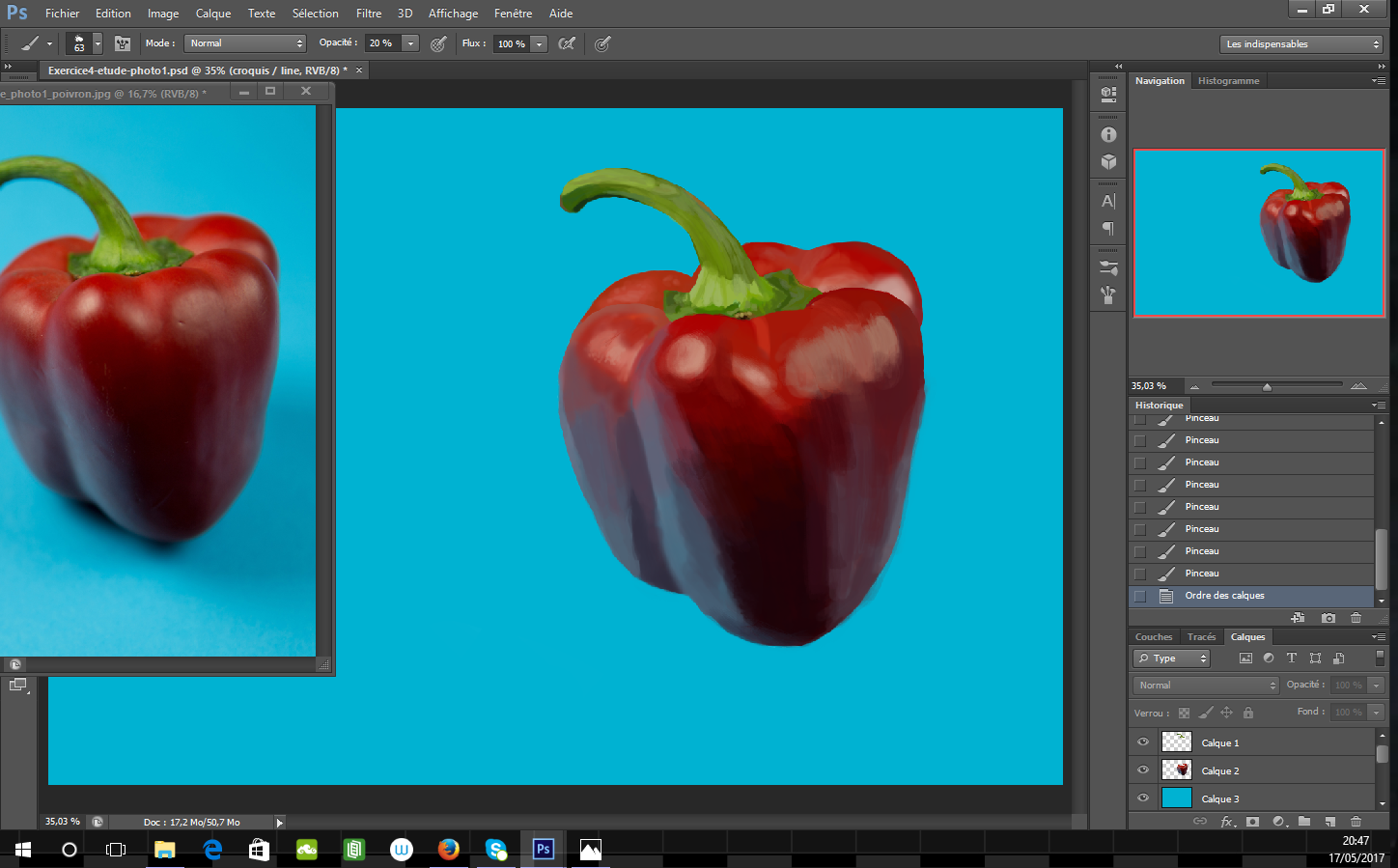The image size is (1398, 868).
Task: Switch to the Histogramme tab
Action: tap(1228, 80)
